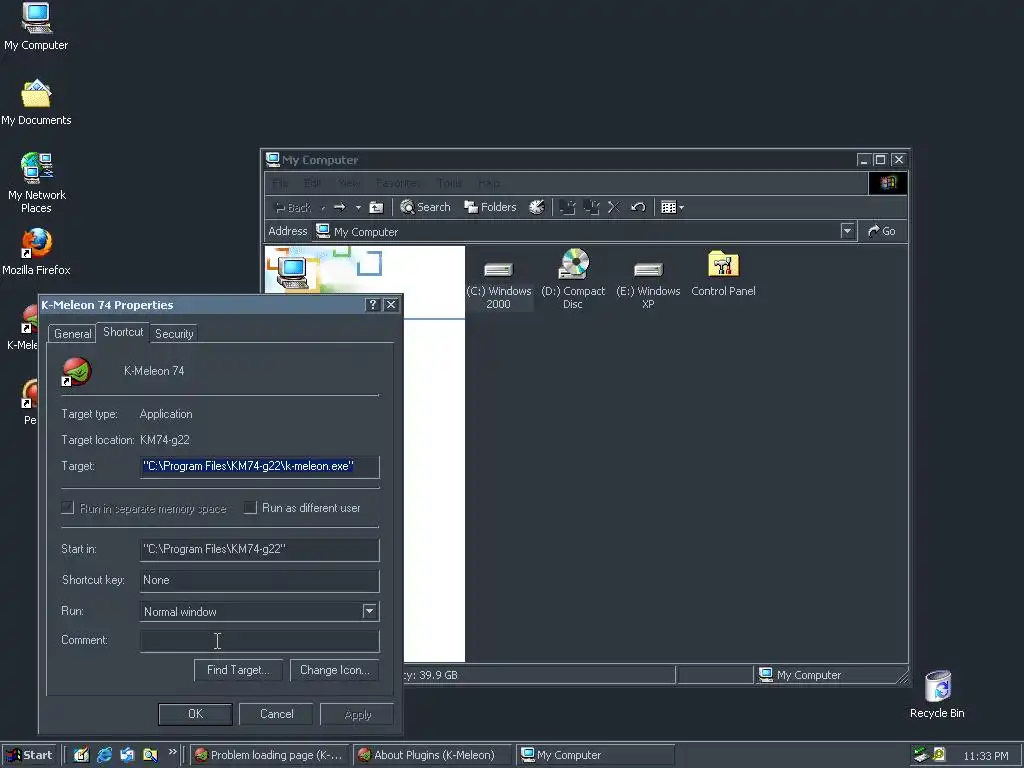Screen dimensions: 1024x768
Task: Click the Start in field
Action: click(259, 549)
